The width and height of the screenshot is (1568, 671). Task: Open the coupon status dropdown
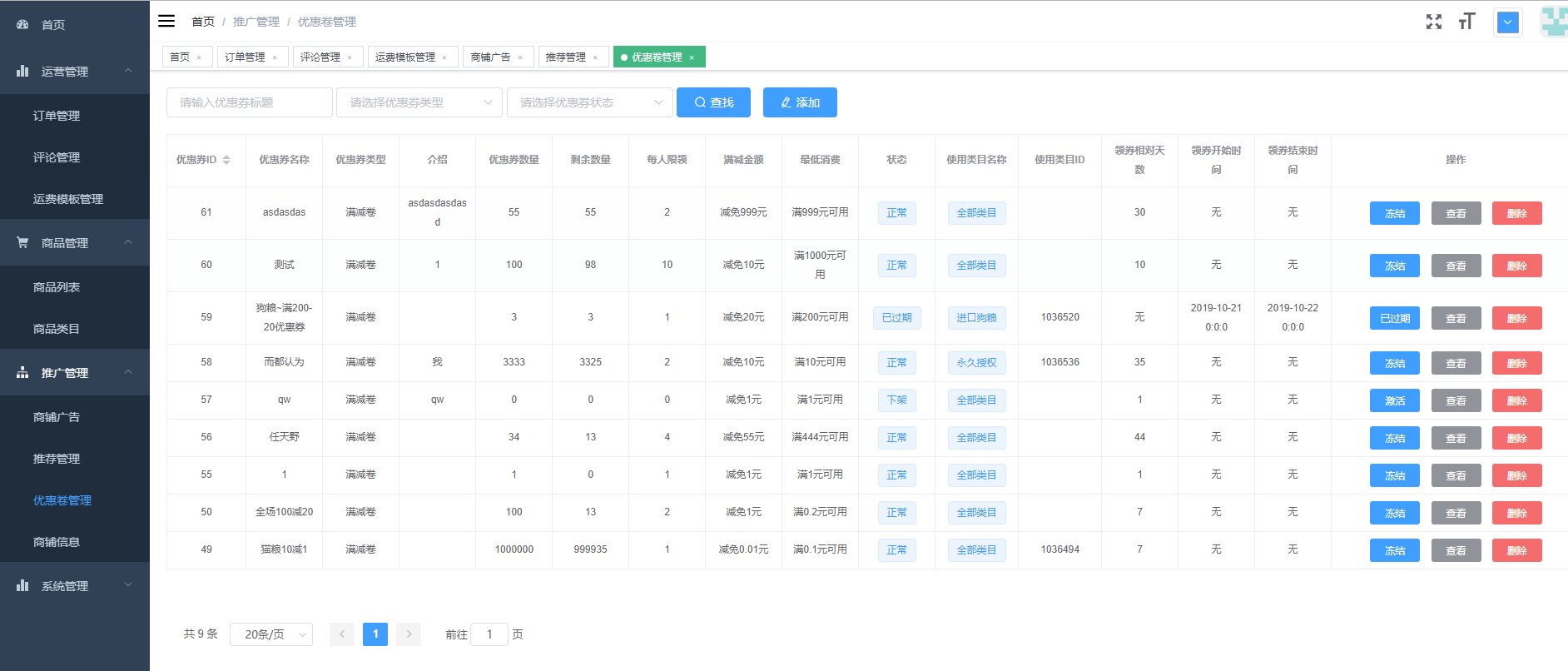[590, 102]
